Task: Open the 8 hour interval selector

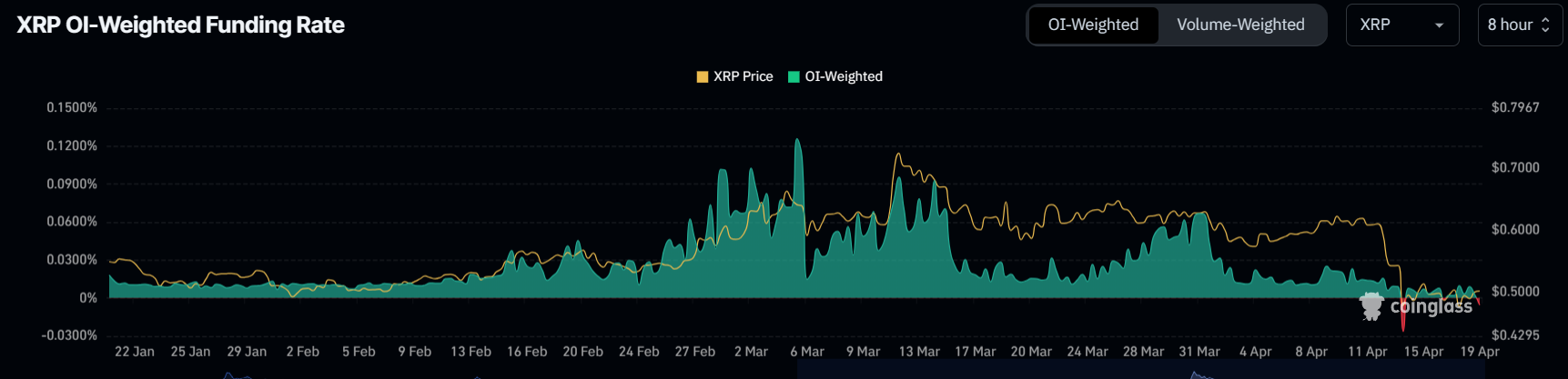Action: (x=1520, y=25)
